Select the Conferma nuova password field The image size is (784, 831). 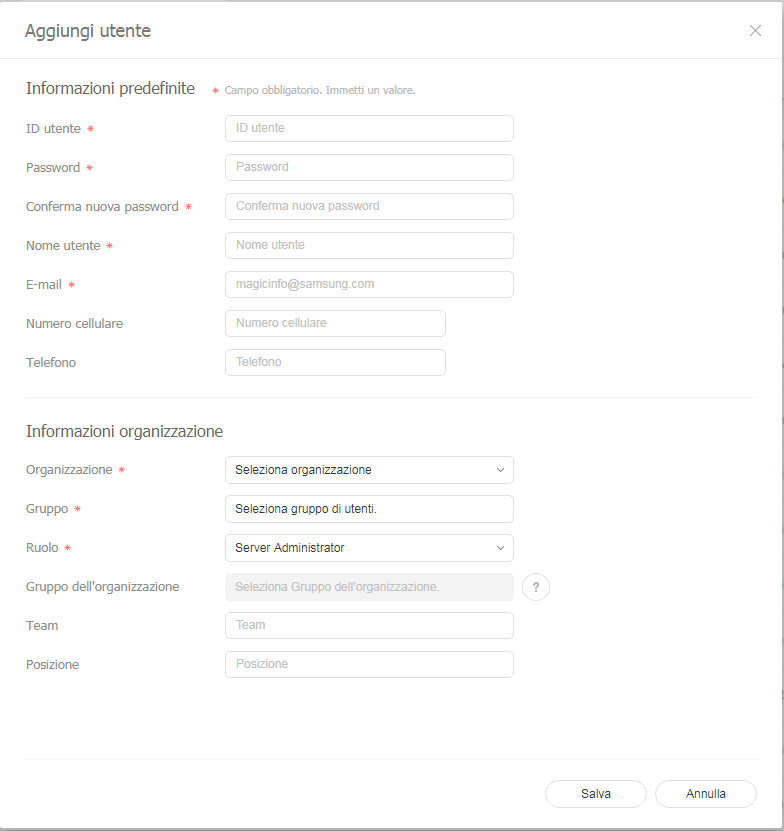click(x=368, y=206)
